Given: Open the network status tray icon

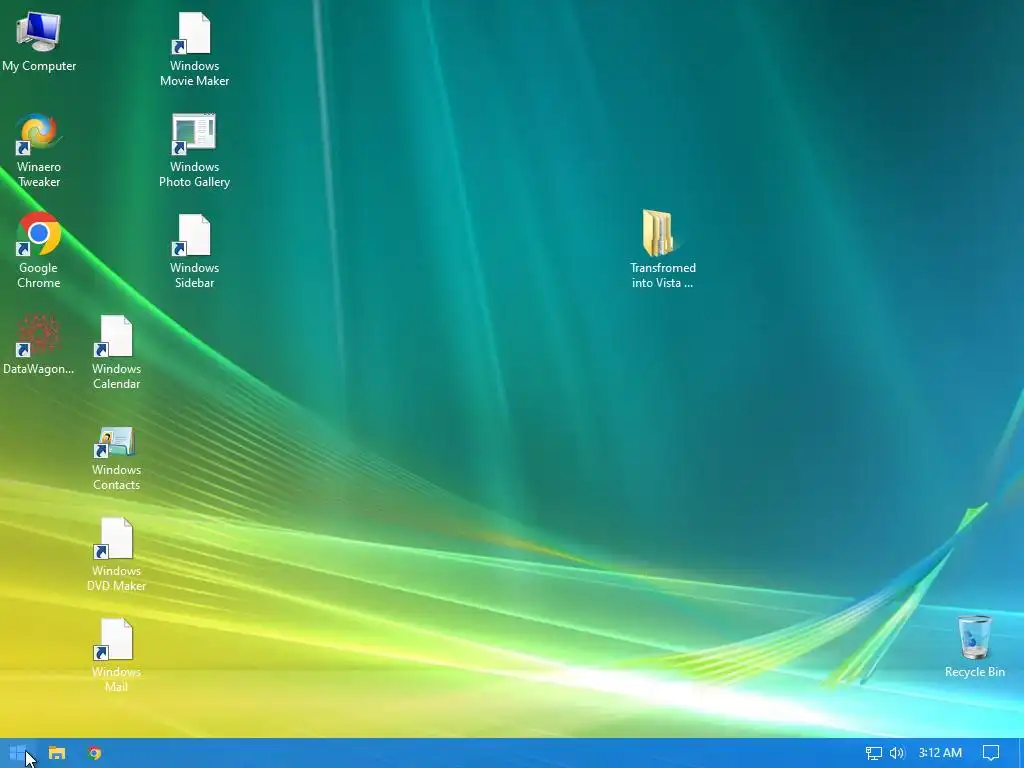Looking at the screenshot, I should 873,753.
